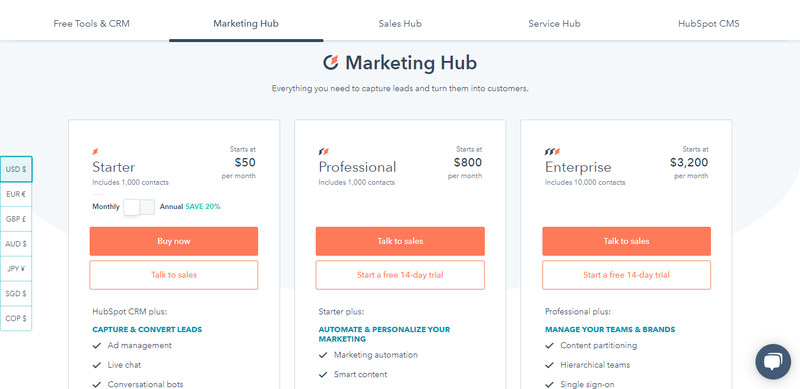
Task: Click the Starter plan single bolt icon
Action: click(x=95, y=152)
